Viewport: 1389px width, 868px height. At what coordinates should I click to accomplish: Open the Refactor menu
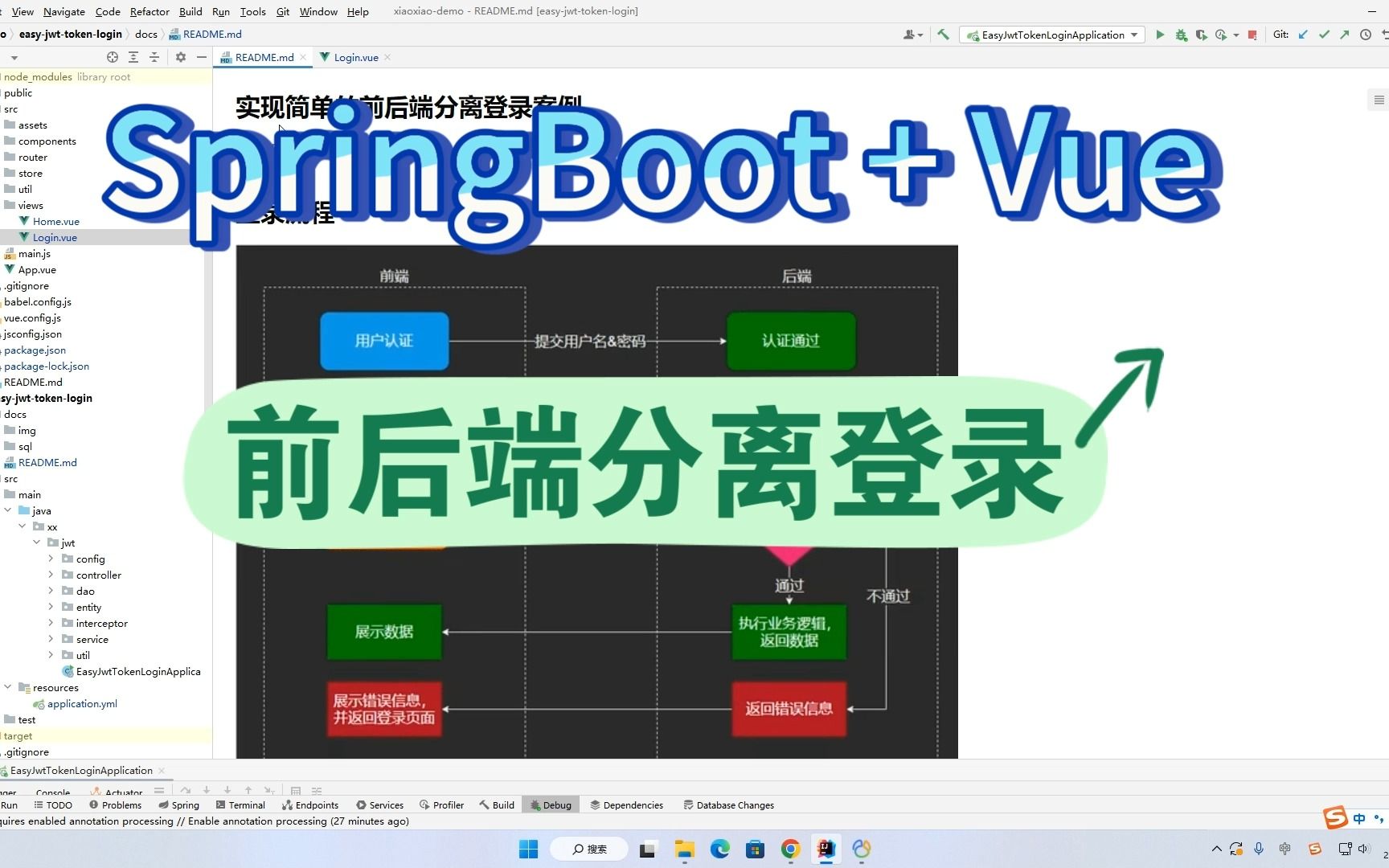[150, 11]
